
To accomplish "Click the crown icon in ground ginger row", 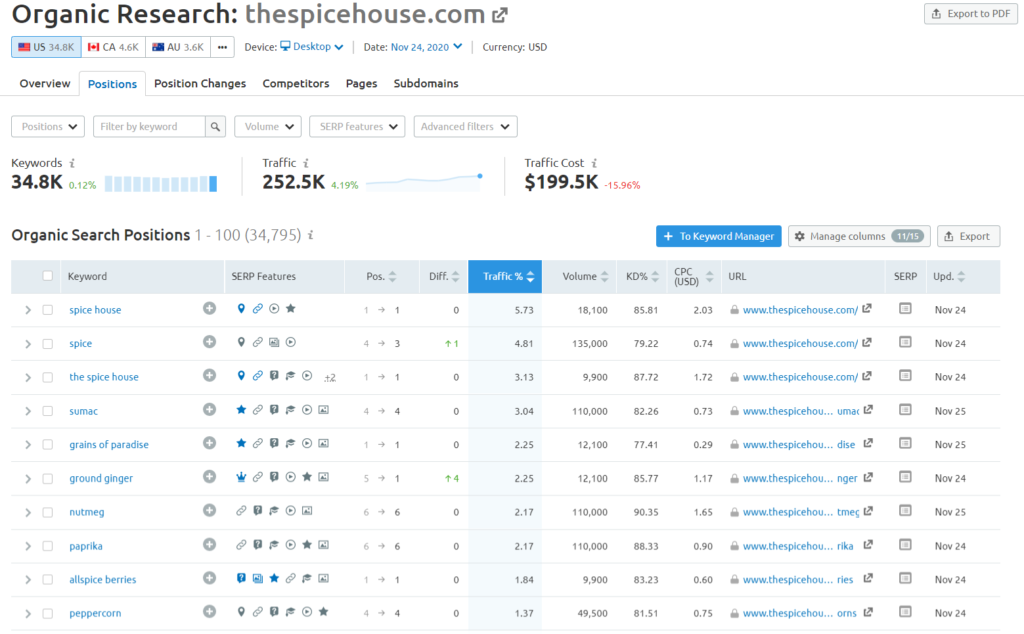I will pyautogui.click(x=241, y=478).
